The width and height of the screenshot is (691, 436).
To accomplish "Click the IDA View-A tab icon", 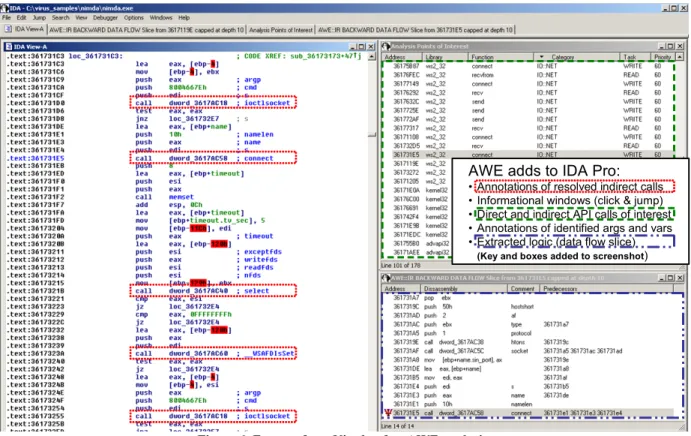I will coord(8,30).
